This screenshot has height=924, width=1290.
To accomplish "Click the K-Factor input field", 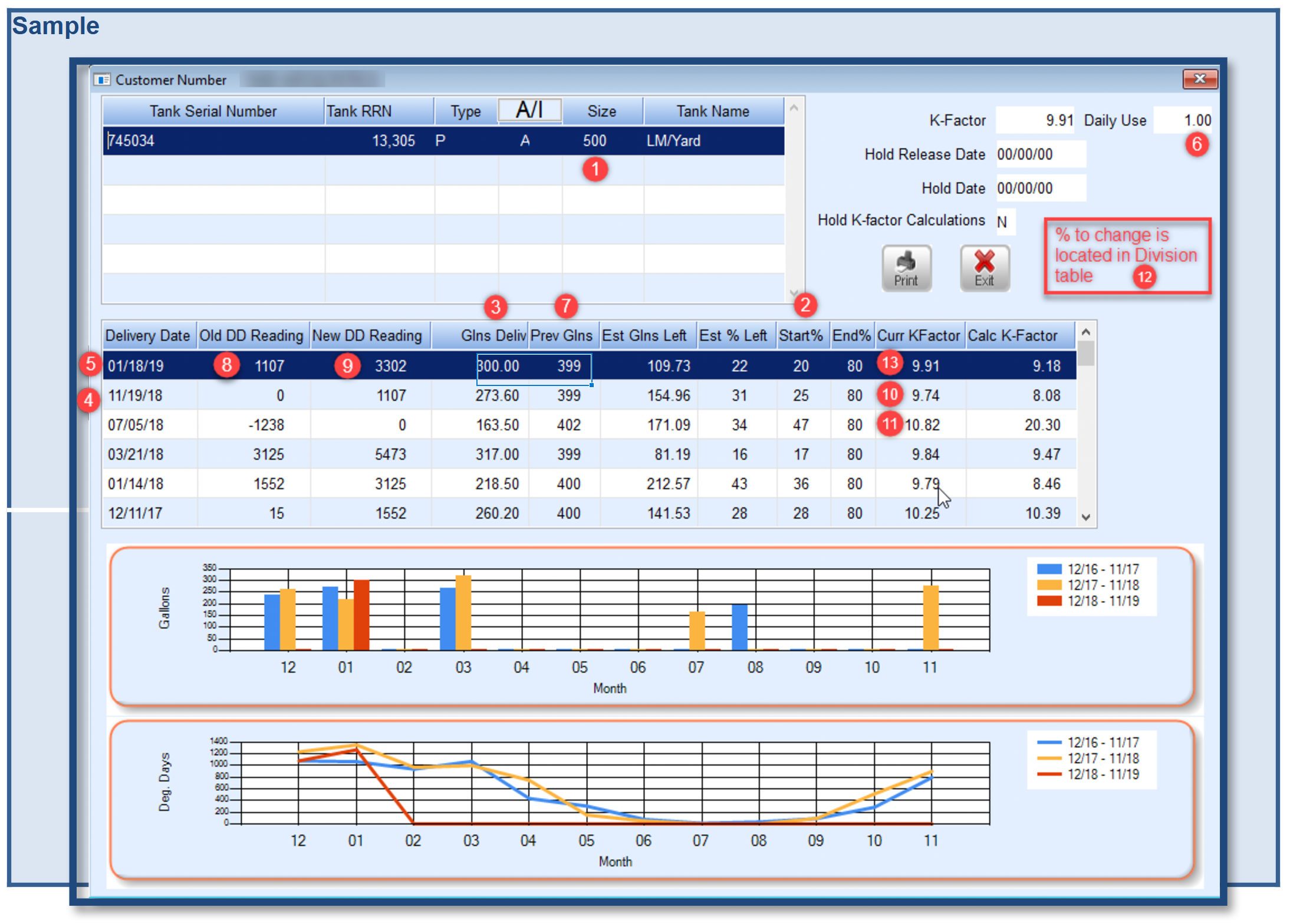I will point(1035,120).
